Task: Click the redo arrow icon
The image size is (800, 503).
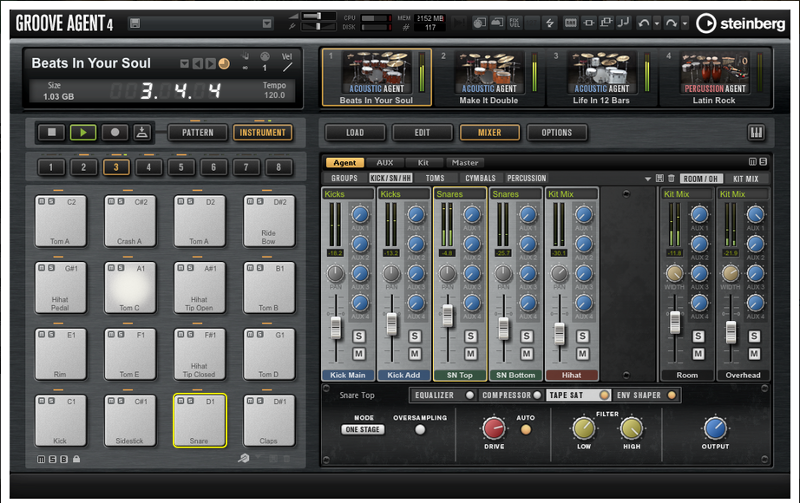Action: (x=671, y=23)
